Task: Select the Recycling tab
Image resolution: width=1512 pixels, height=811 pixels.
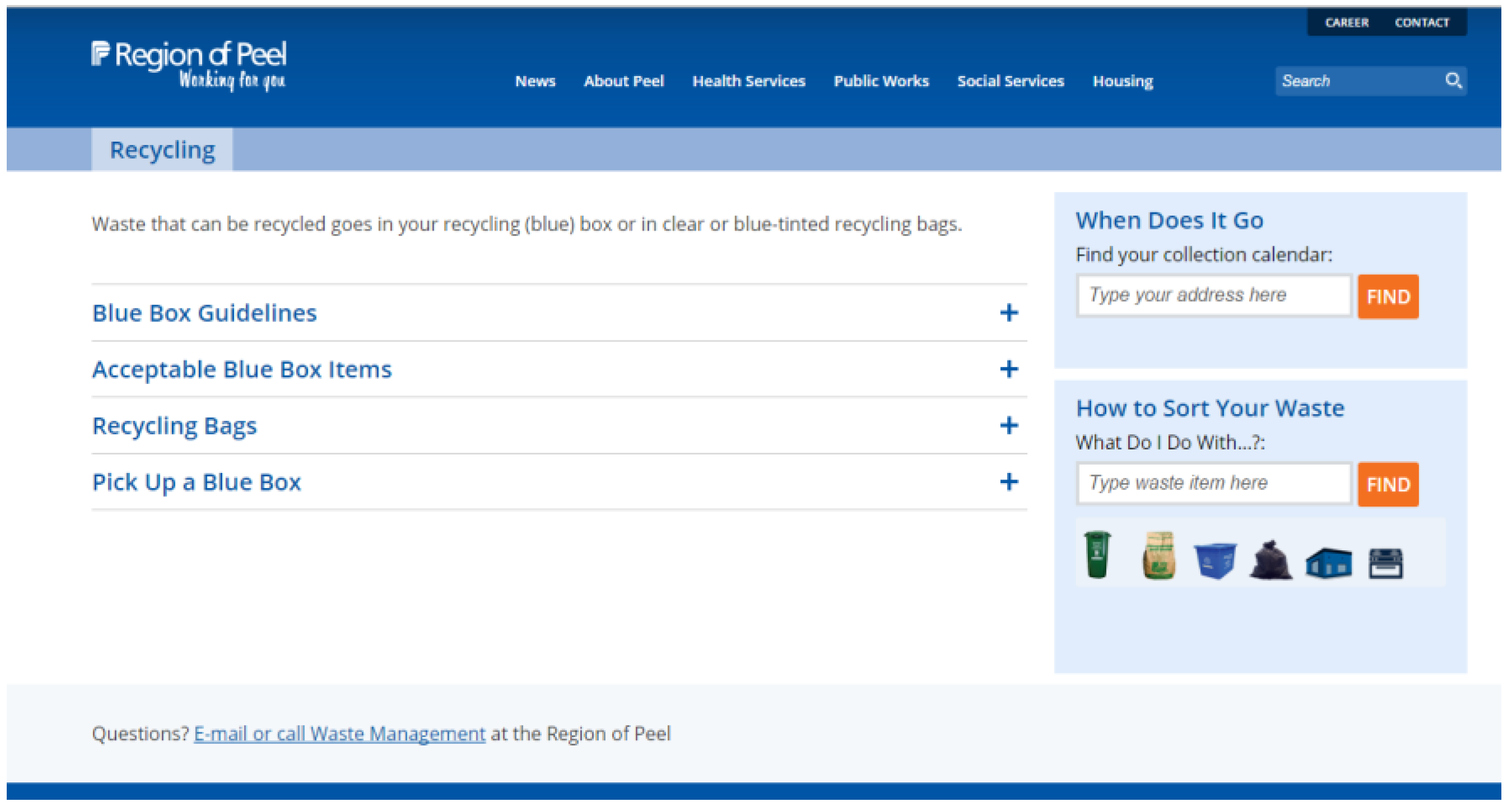Action: [x=162, y=151]
